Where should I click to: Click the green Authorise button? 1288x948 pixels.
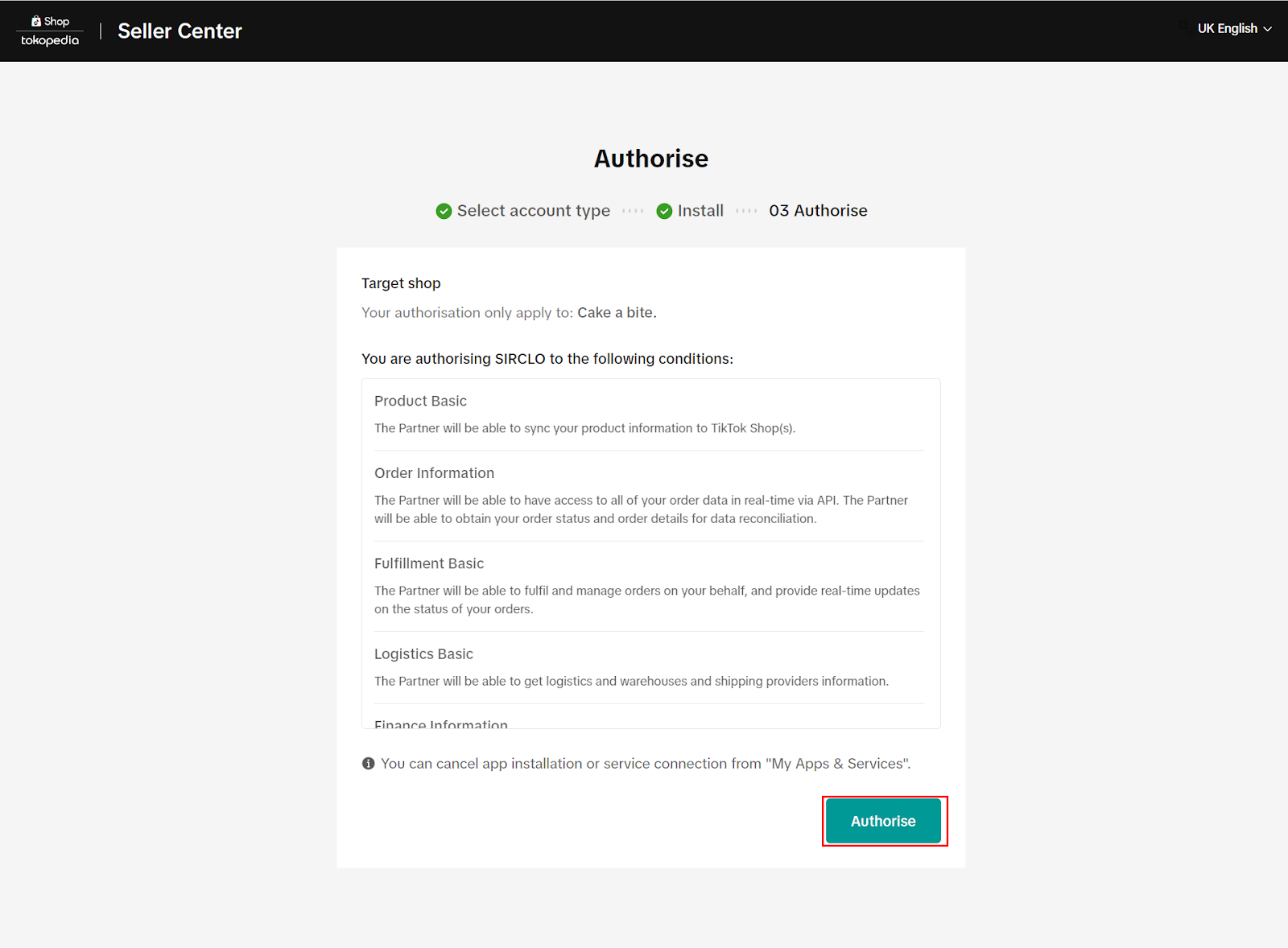tap(883, 821)
